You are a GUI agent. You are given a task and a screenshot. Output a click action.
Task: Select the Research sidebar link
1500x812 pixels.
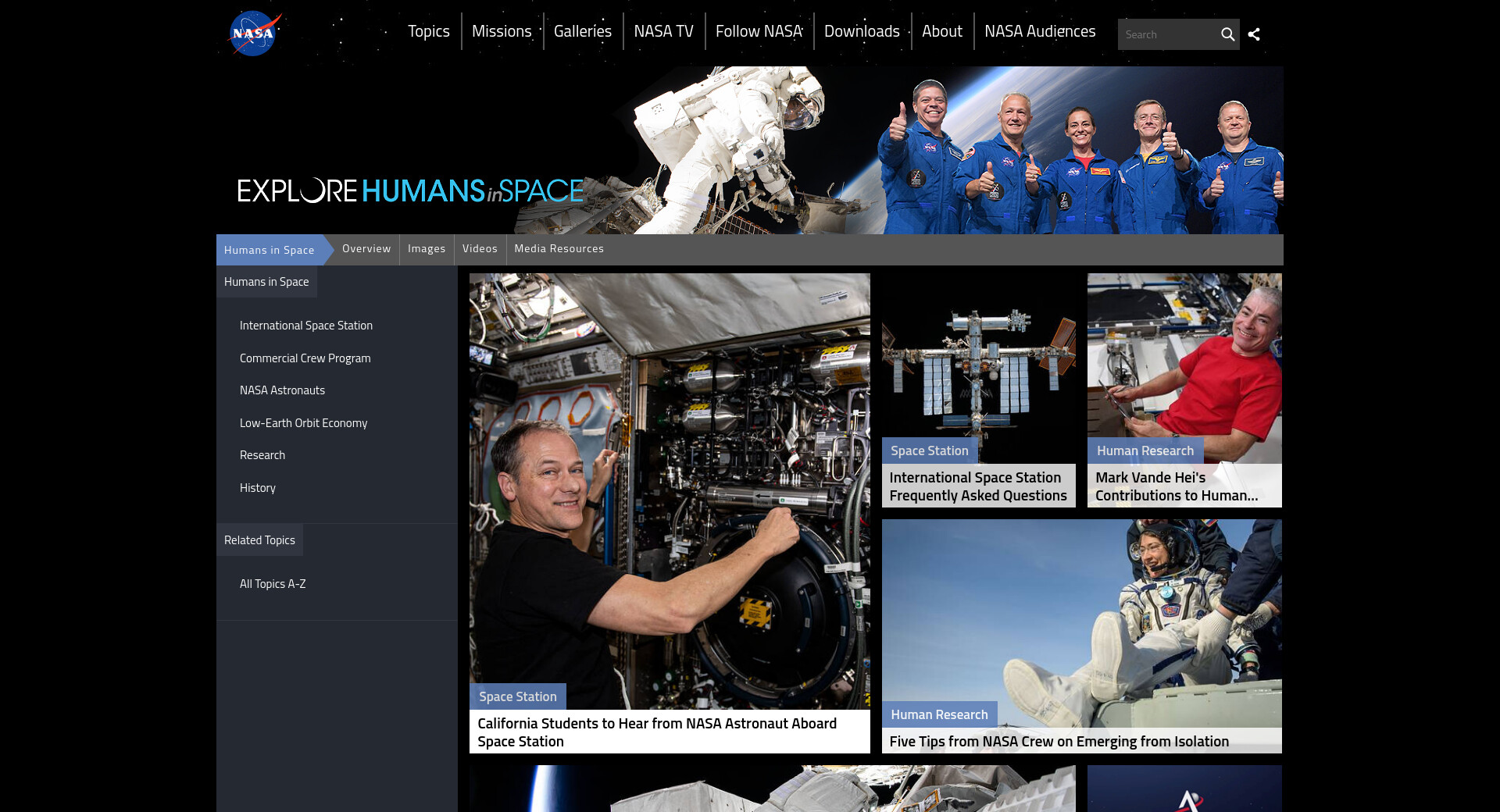(262, 455)
